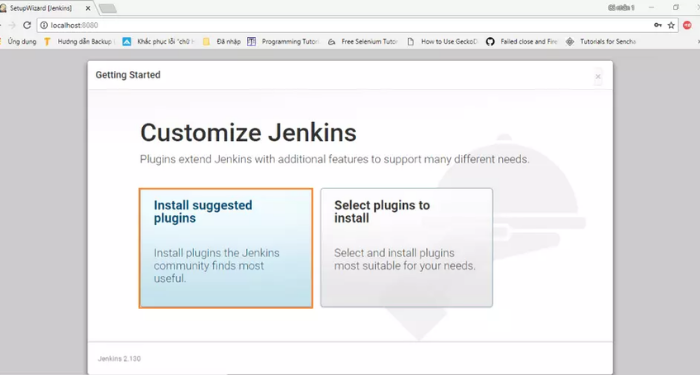700x375 pixels.
Task: Close the SetupWizard browser tab
Action: click(88, 8)
